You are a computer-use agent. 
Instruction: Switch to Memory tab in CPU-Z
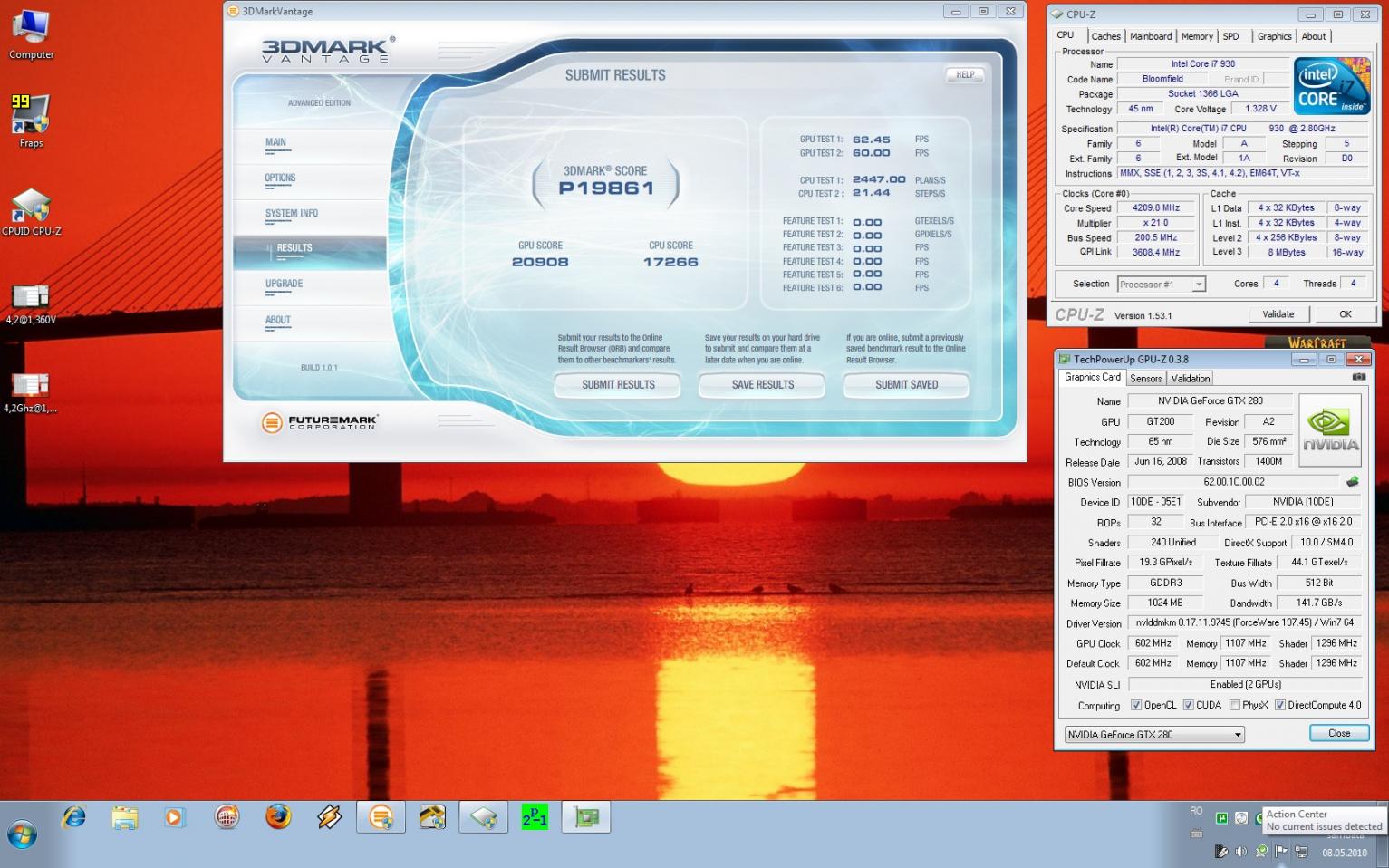[1197, 36]
